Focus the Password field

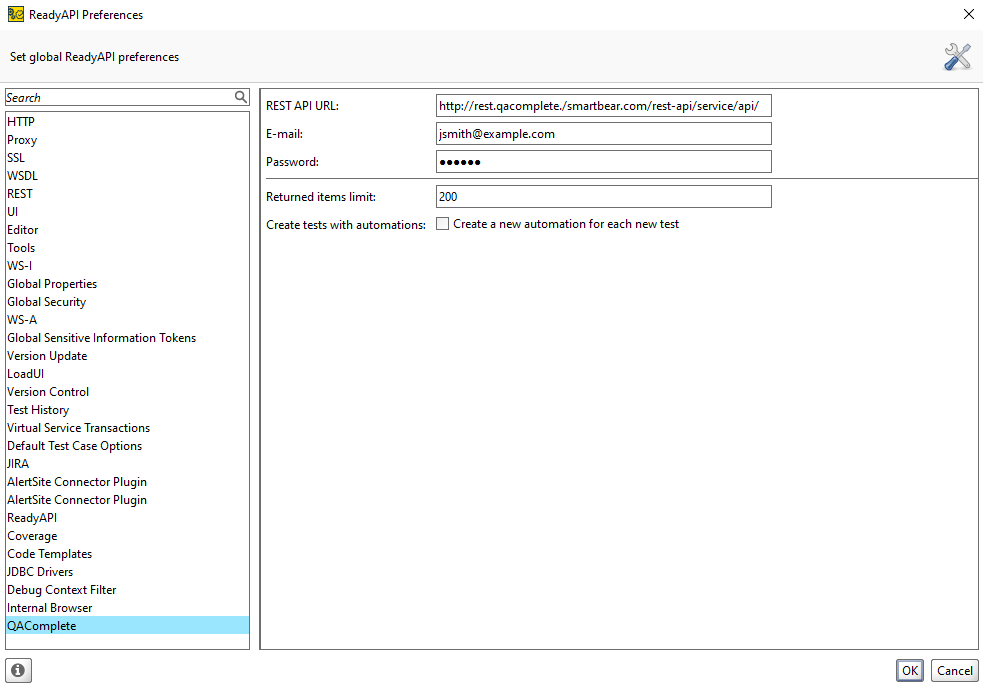pos(604,162)
